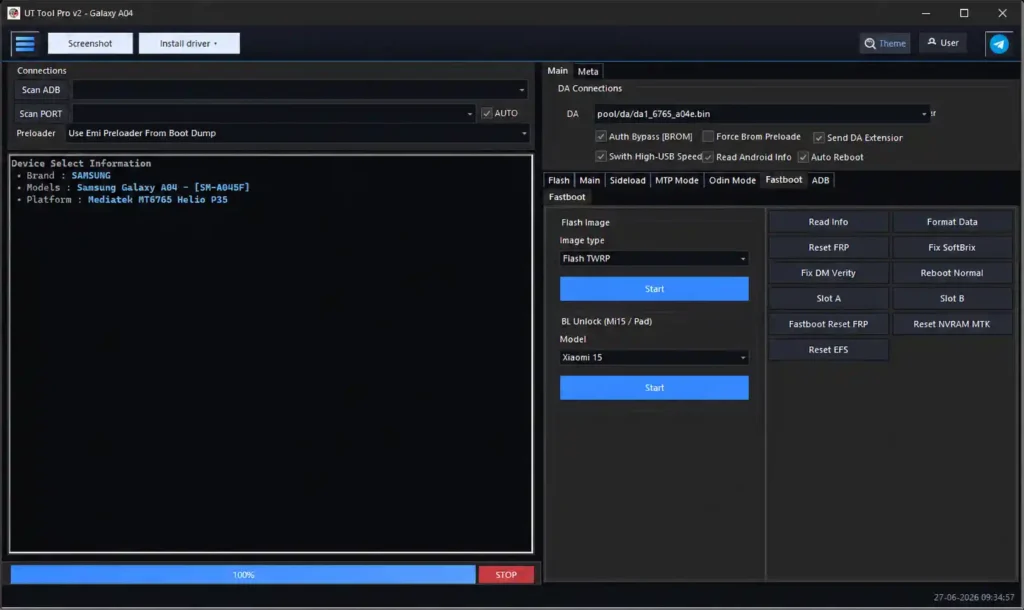
Task: Select the Fastboot tab next to Odin Mode
Action: pyautogui.click(x=784, y=180)
